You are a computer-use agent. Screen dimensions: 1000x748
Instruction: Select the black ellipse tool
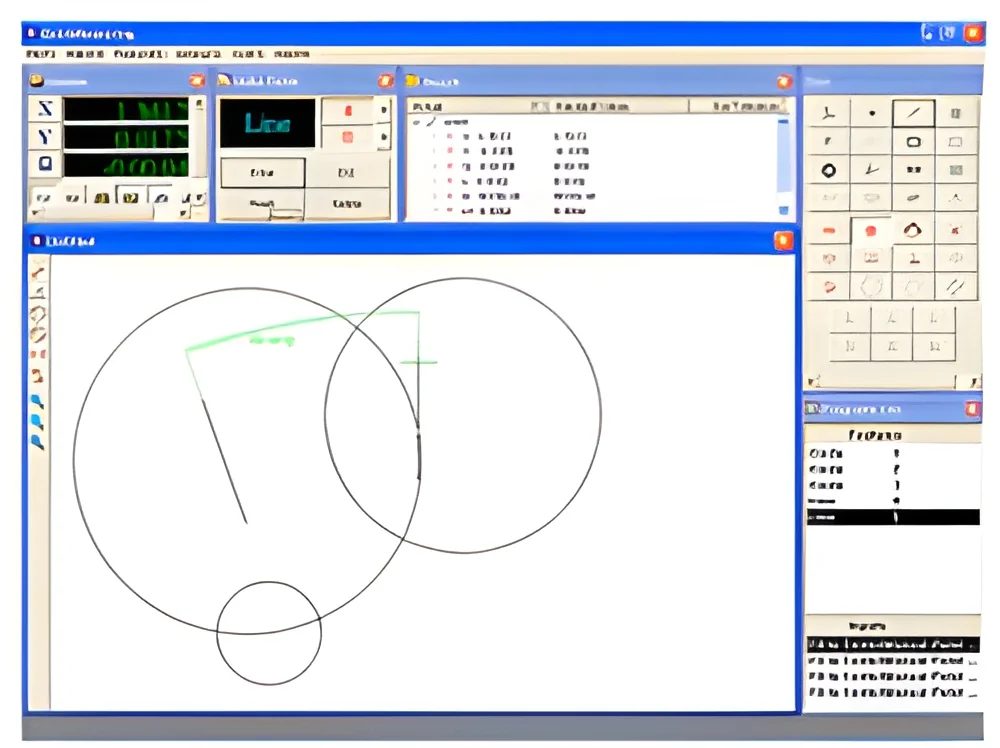point(913,198)
